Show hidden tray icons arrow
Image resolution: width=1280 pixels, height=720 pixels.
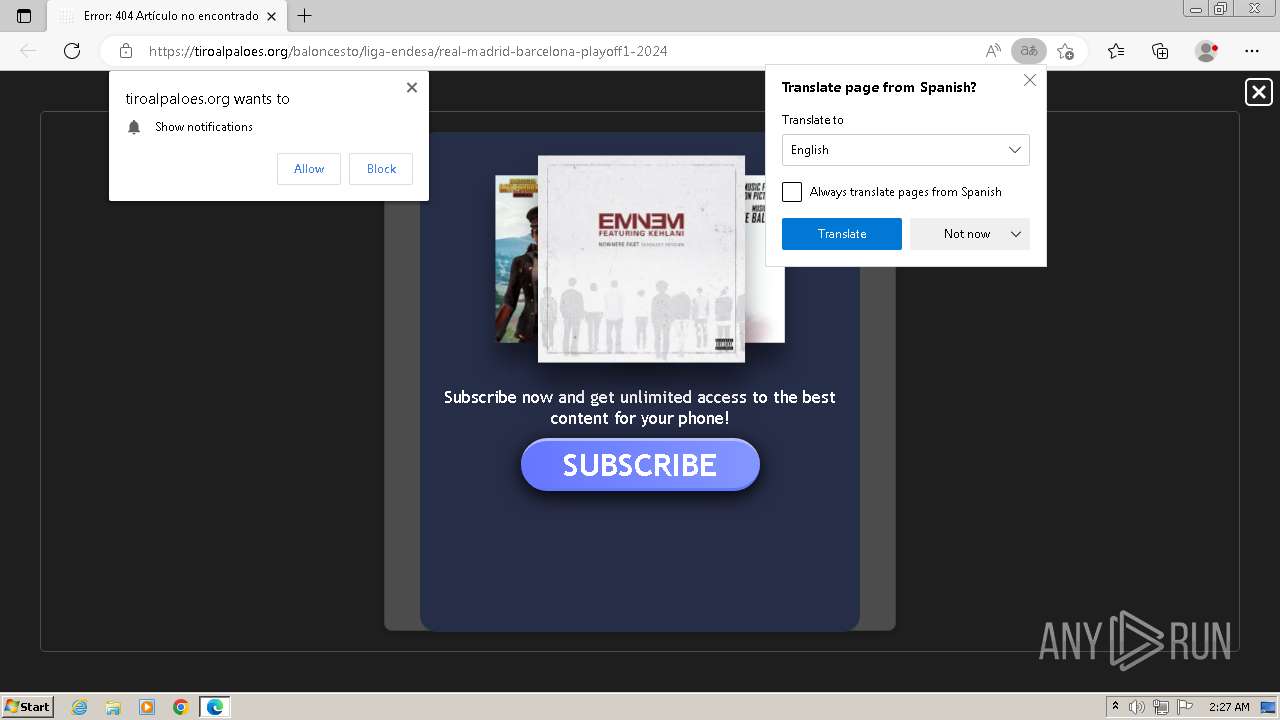(1115, 707)
